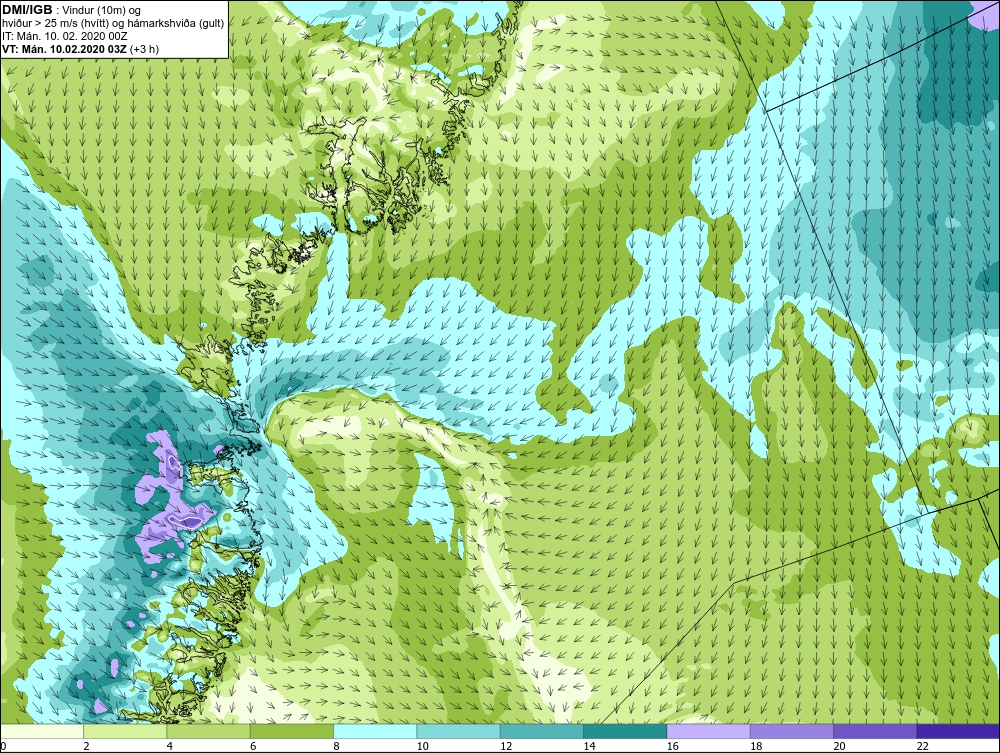Click the light cyan 8–10 m/s swatch
This screenshot has width=1000, height=753.
[375, 731]
